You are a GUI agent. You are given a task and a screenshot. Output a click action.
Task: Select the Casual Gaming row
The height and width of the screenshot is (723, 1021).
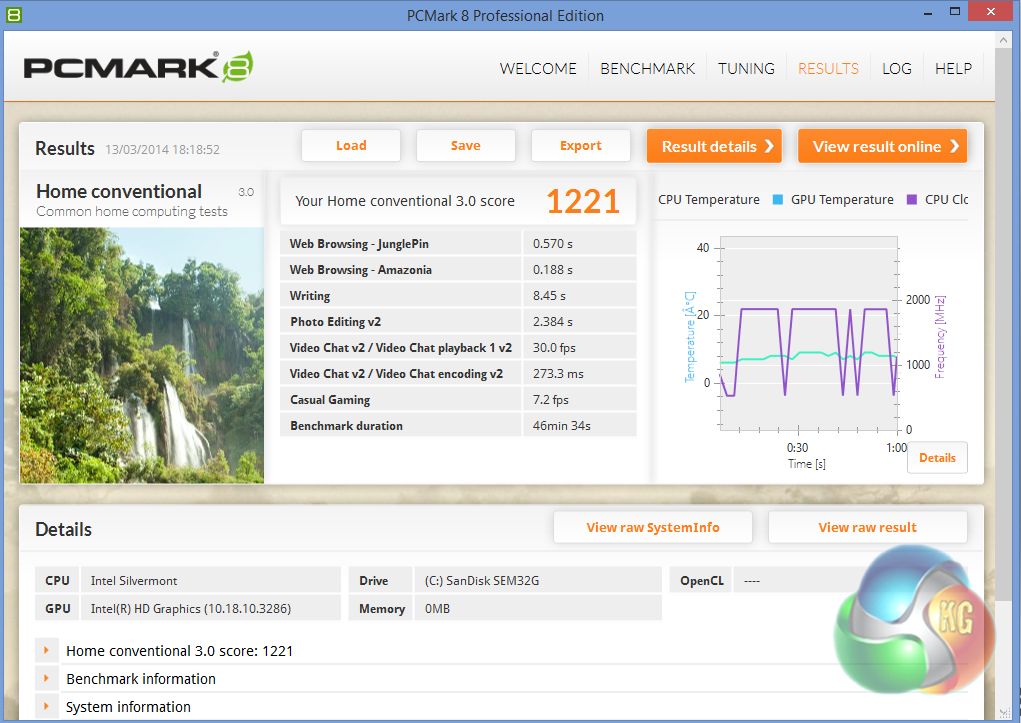click(x=458, y=400)
